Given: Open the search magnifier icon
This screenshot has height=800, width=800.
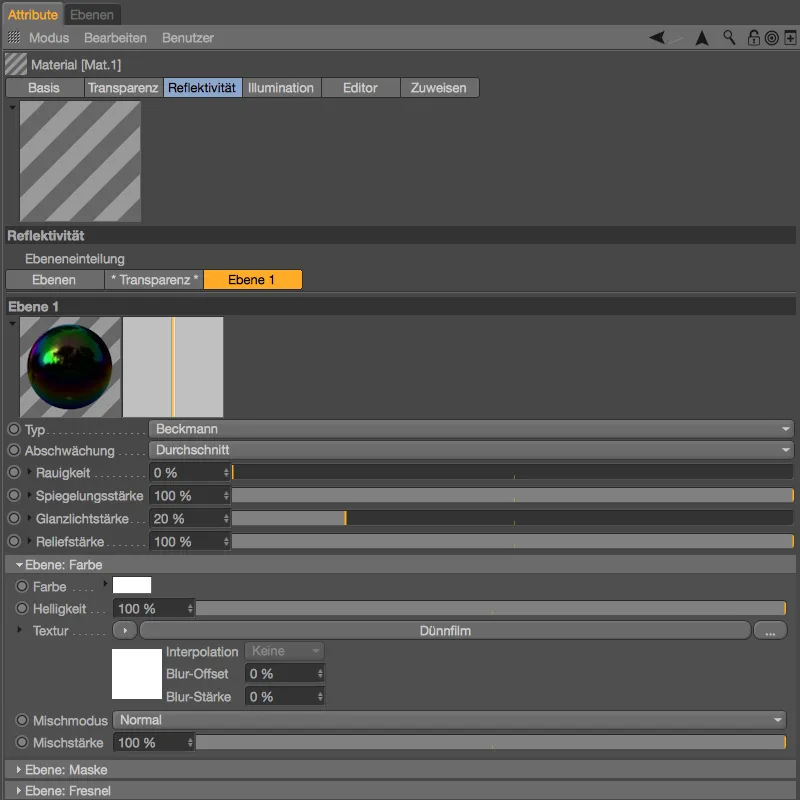Looking at the screenshot, I should 729,37.
